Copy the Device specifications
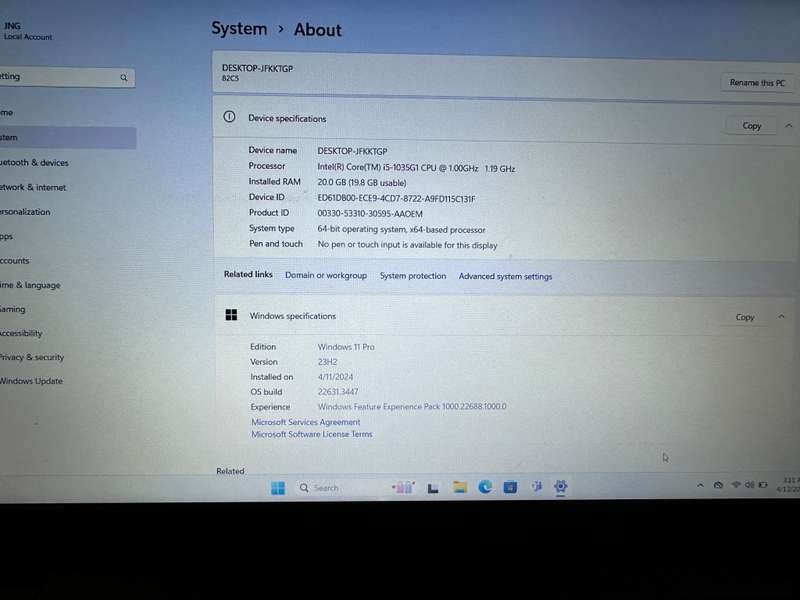This screenshot has height=600, width=800. [752, 126]
